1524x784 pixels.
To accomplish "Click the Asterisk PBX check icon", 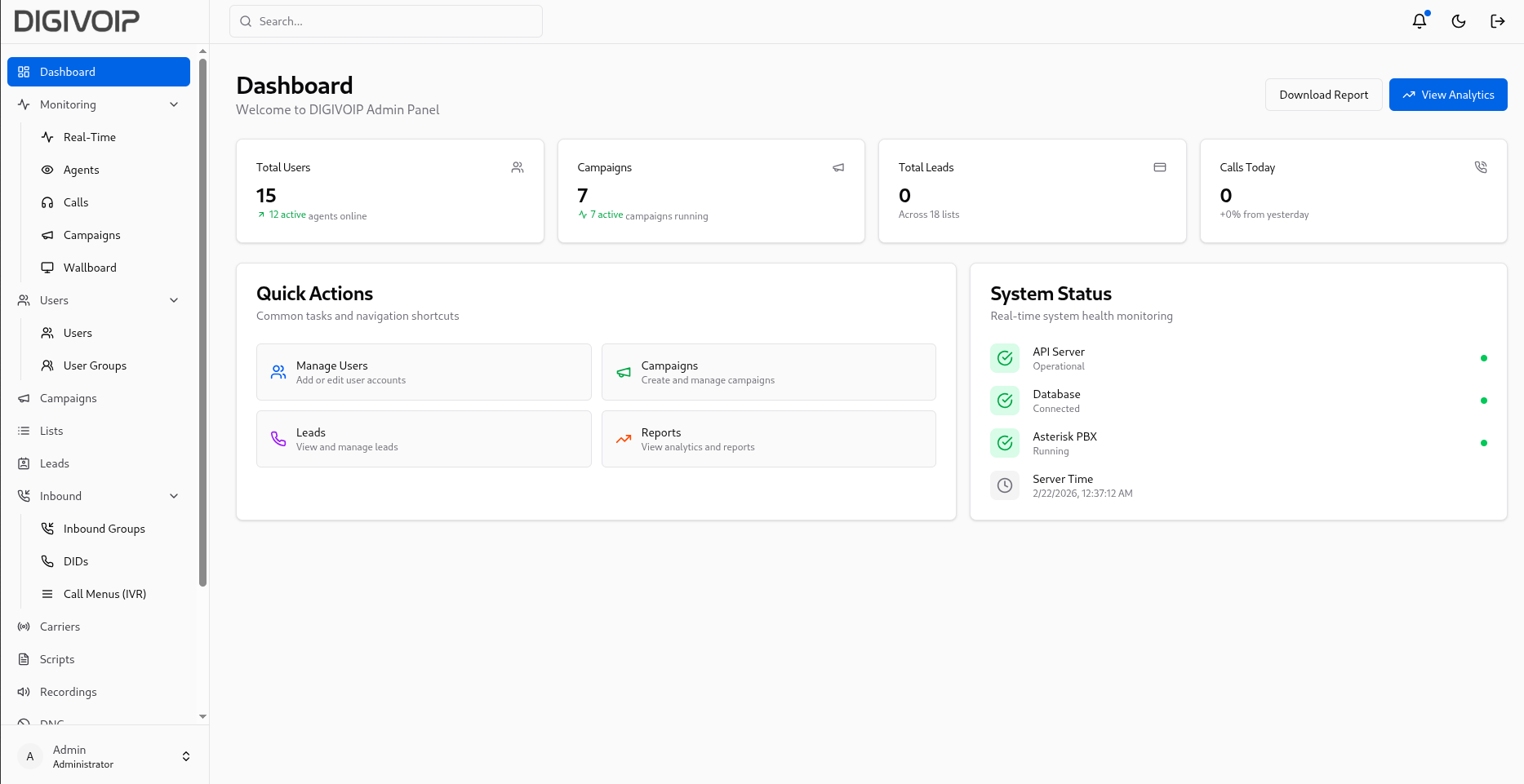I will 1005,443.
